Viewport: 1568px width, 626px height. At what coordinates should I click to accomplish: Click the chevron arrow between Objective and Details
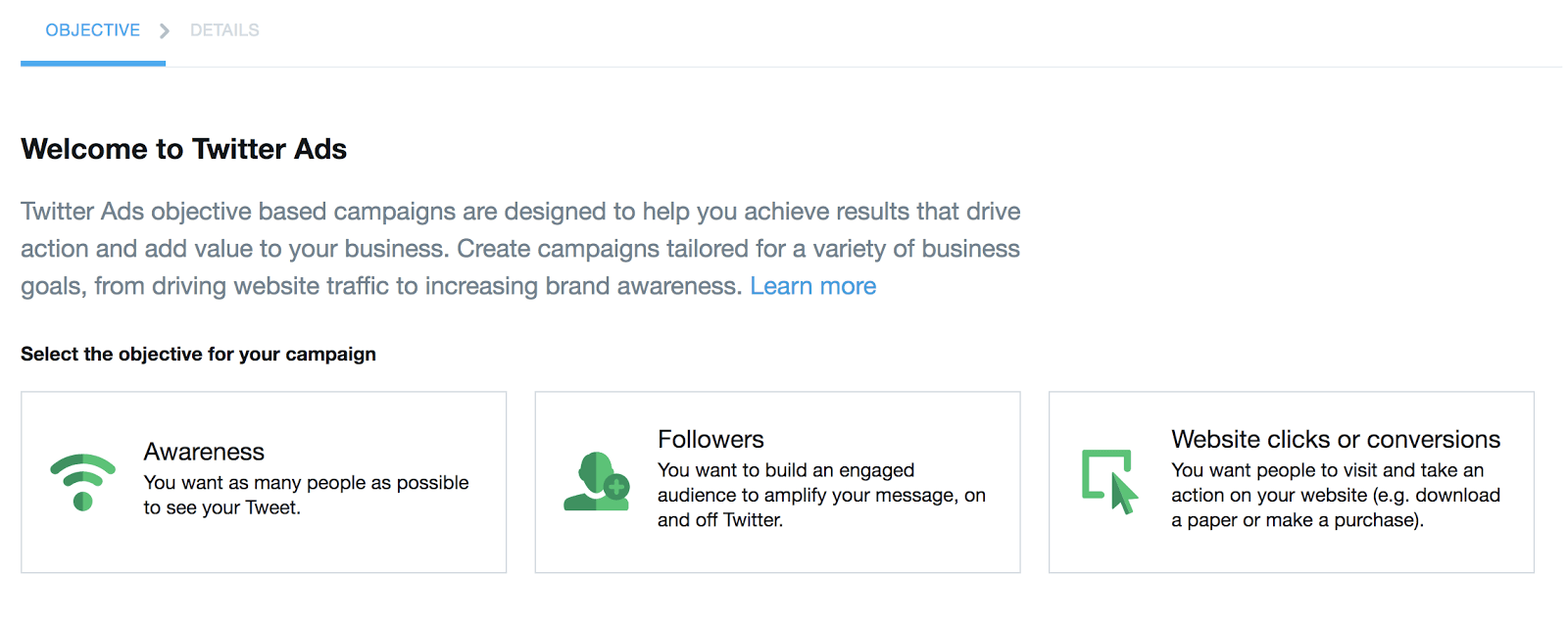click(164, 31)
